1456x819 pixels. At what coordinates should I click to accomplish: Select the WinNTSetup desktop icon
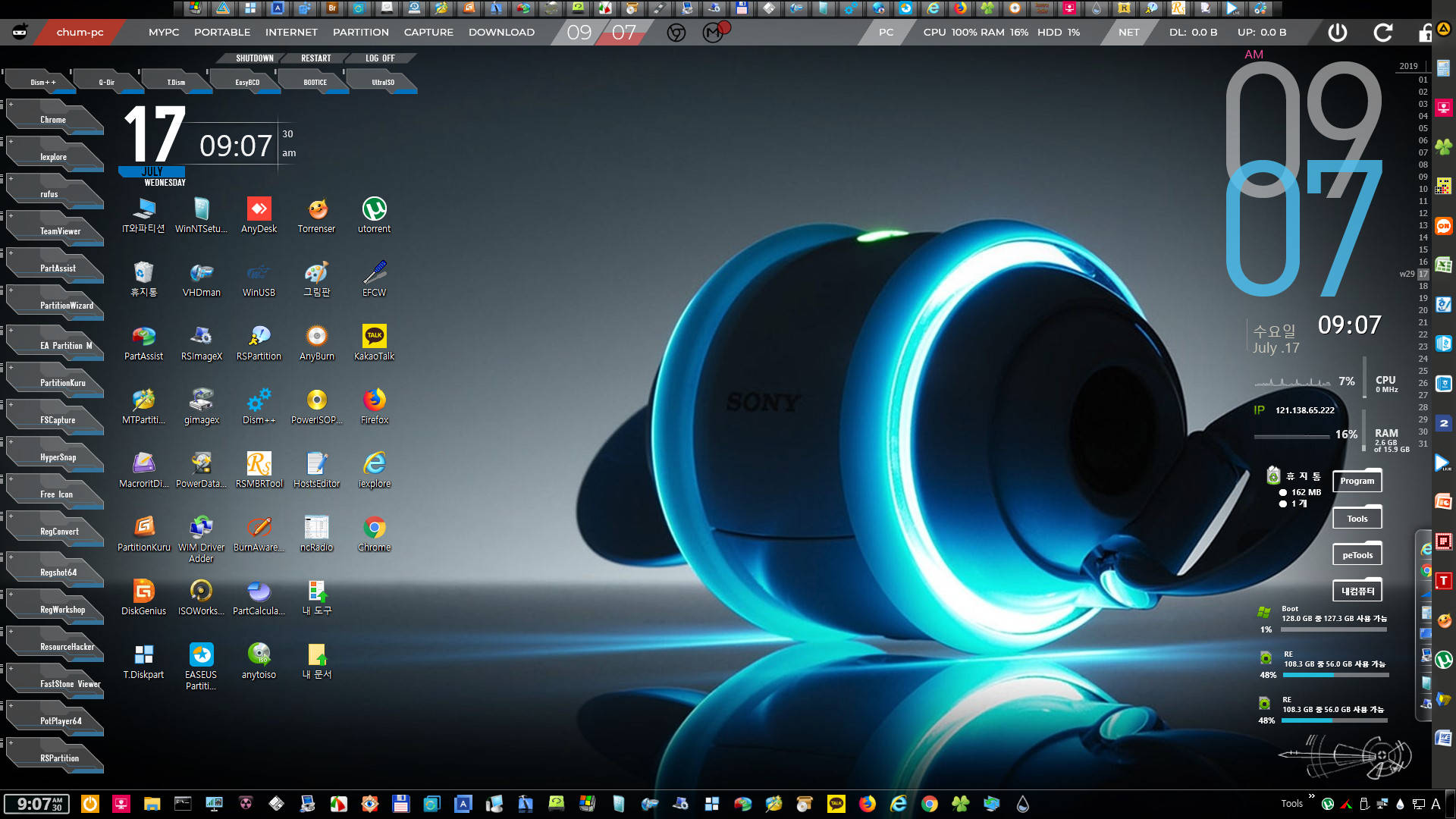[201, 215]
